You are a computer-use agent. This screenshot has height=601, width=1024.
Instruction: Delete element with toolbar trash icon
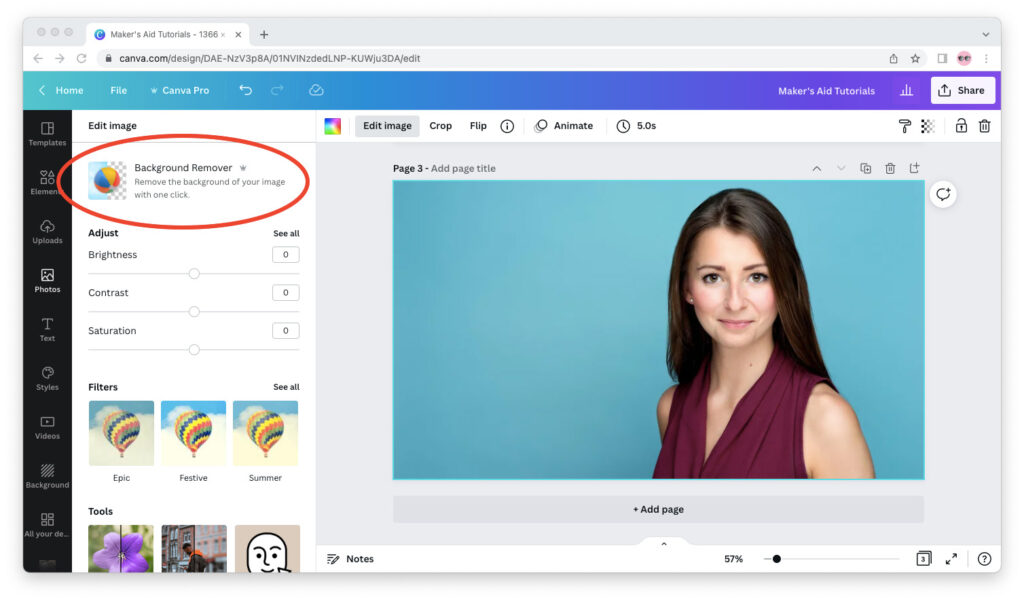pos(984,126)
